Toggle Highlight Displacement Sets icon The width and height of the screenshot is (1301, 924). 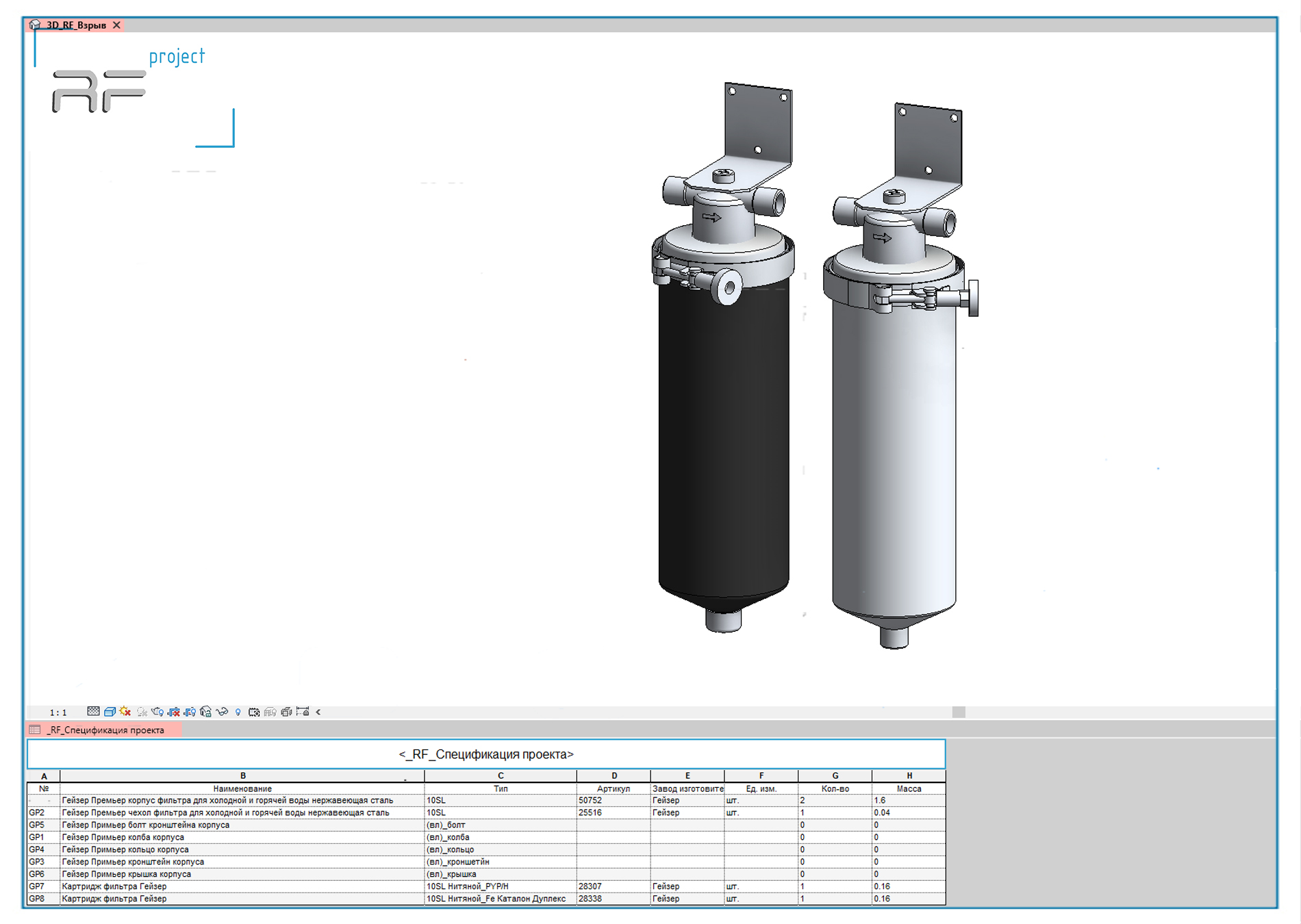286,712
